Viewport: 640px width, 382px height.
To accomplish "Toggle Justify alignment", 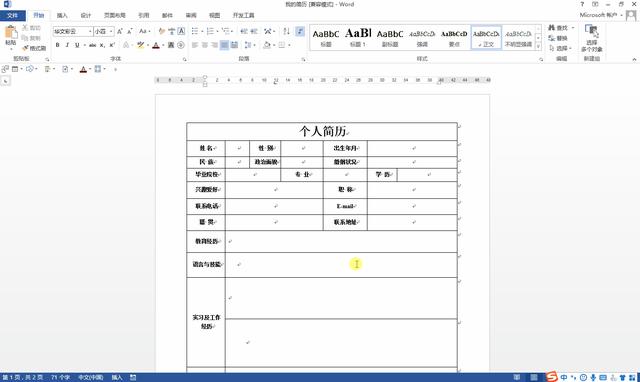I will click(224, 45).
